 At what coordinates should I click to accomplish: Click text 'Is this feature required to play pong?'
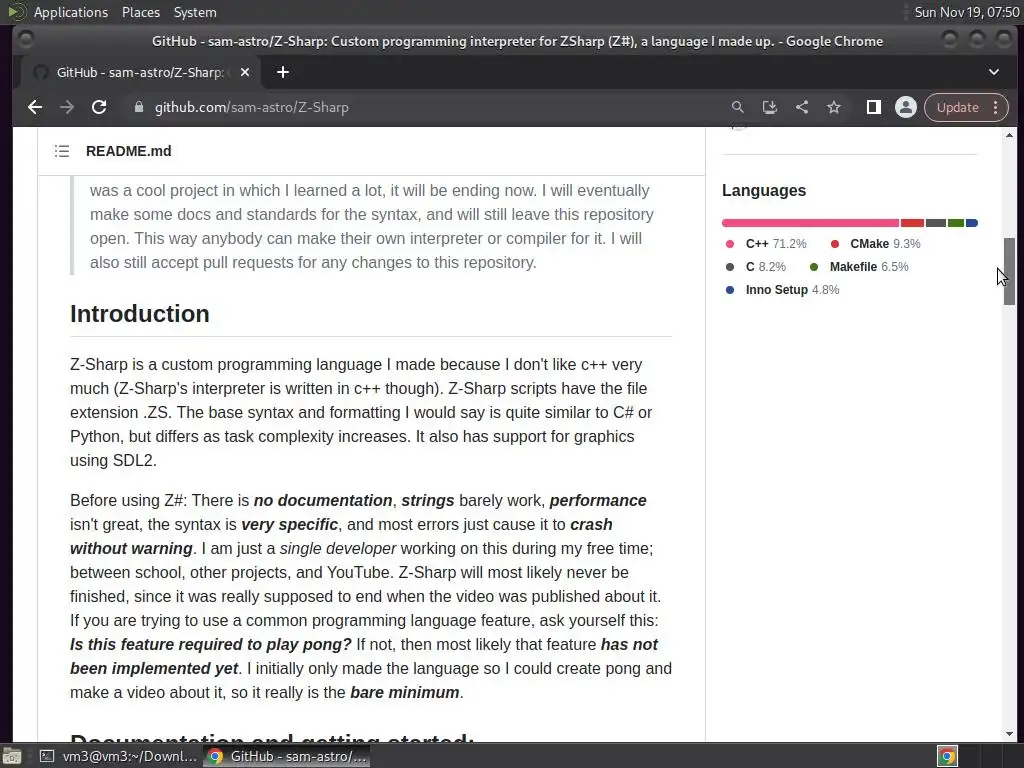(x=210, y=645)
